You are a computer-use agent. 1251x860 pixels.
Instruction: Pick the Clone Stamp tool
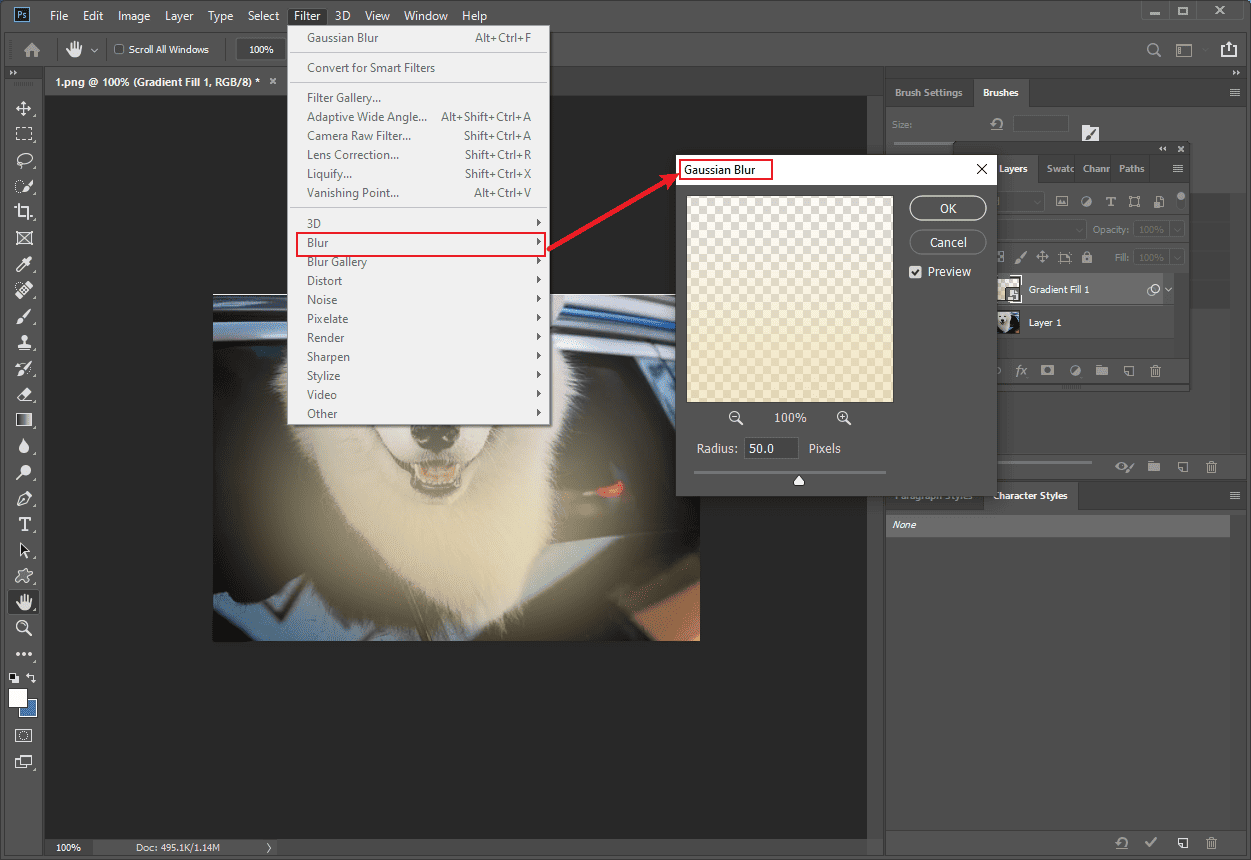click(x=22, y=342)
